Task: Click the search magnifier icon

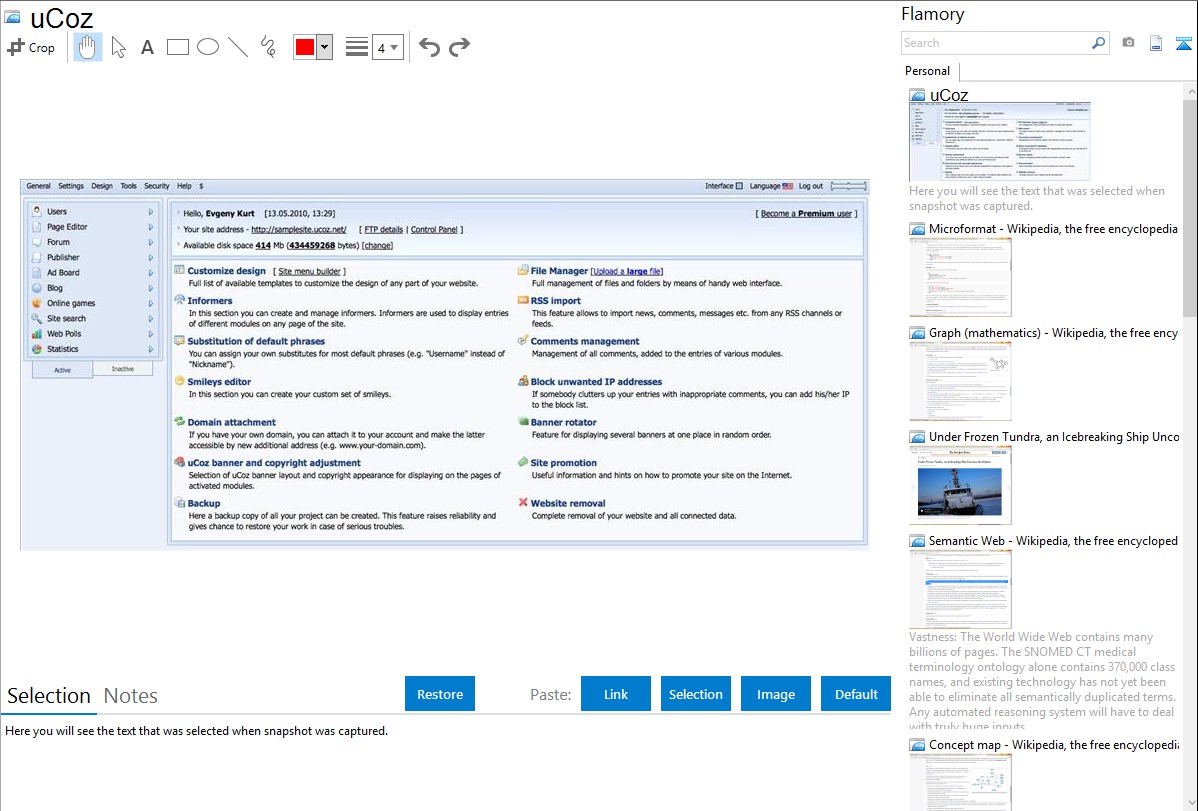Action: click(1098, 43)
